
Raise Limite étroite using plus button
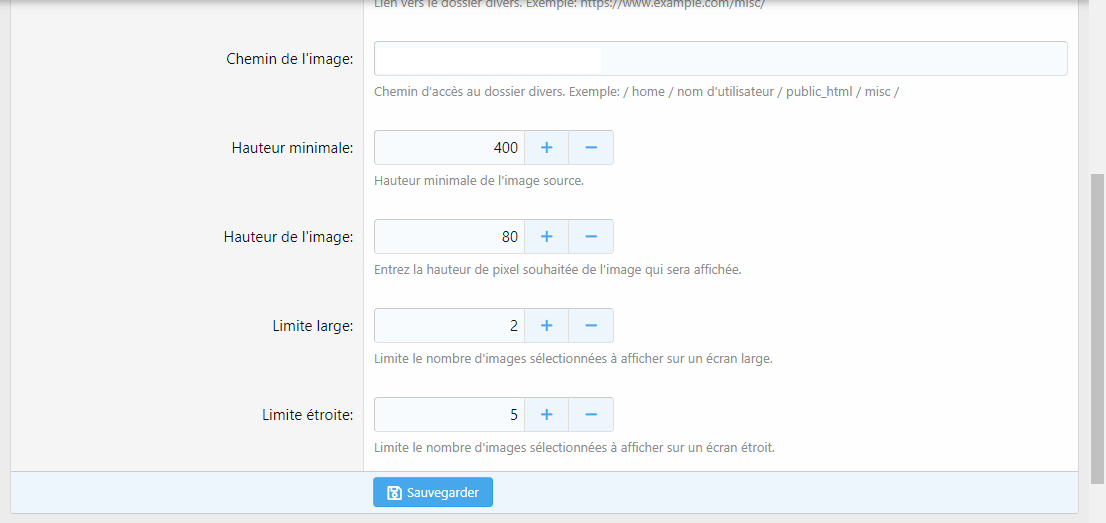tap(546, 415)
